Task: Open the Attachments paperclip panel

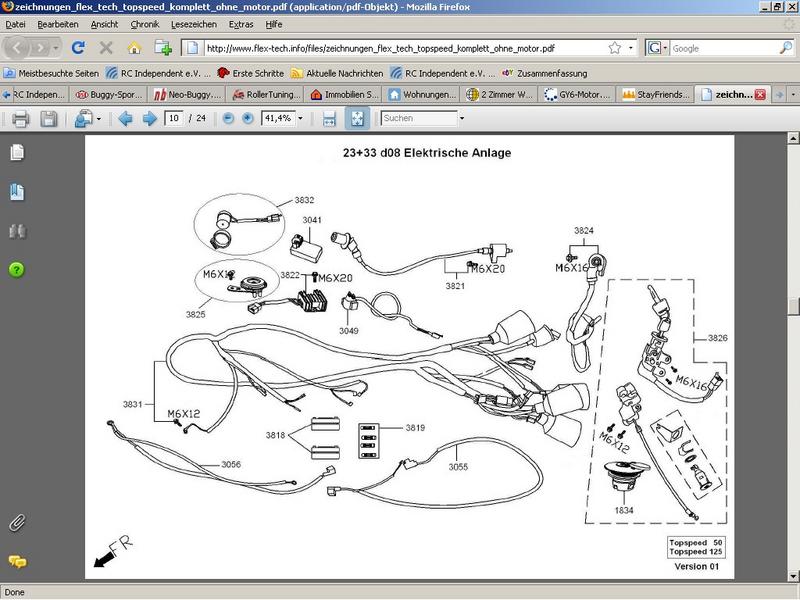Action: (x=16, y=522)
